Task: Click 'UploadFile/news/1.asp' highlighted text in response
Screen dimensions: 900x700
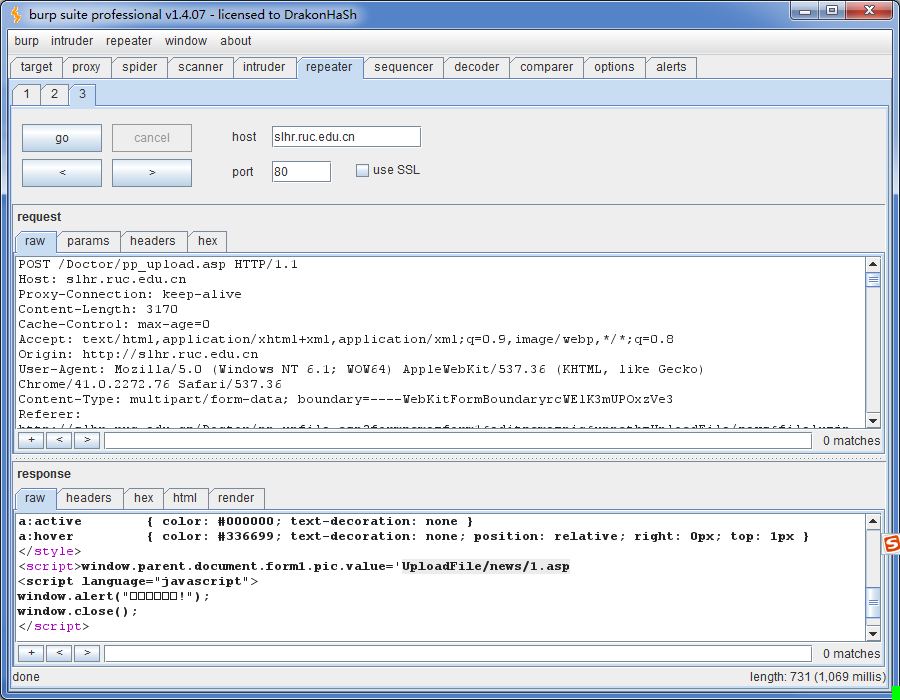Action: (486, 566)
